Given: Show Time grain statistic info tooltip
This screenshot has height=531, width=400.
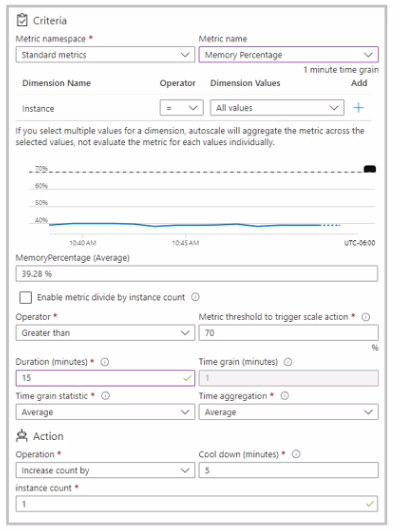Looking at the screenshot, I should coord(105,396).
